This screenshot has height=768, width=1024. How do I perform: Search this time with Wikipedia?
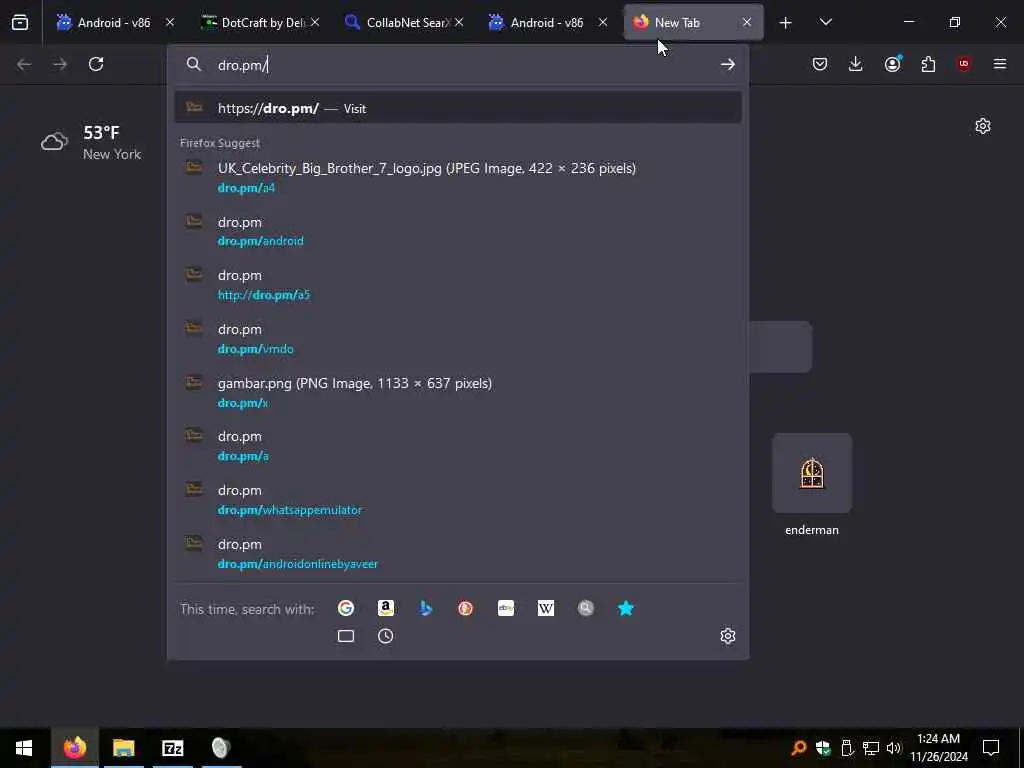click(x=546, y=609)
